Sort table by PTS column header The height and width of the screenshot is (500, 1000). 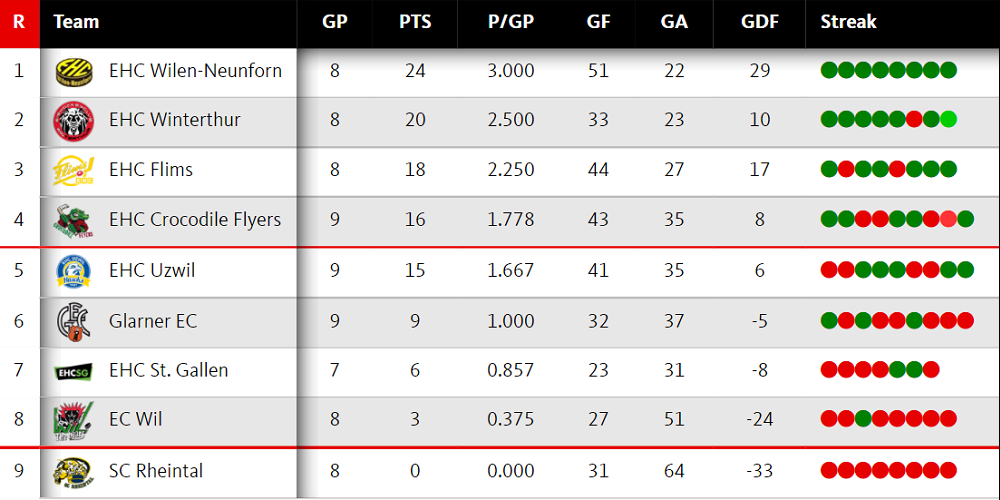[415, 22]
